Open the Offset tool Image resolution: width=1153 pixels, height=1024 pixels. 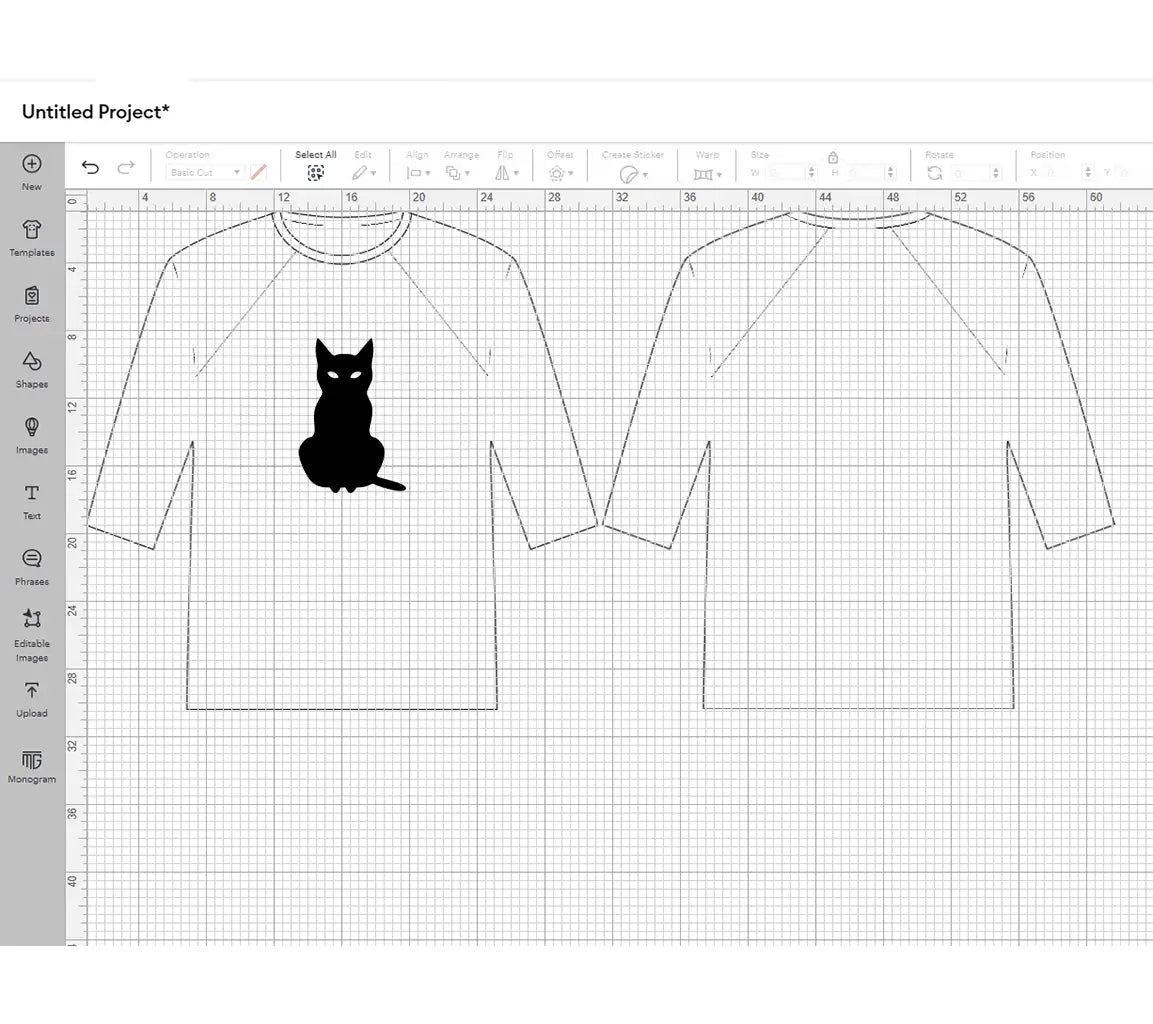[560, 173]
